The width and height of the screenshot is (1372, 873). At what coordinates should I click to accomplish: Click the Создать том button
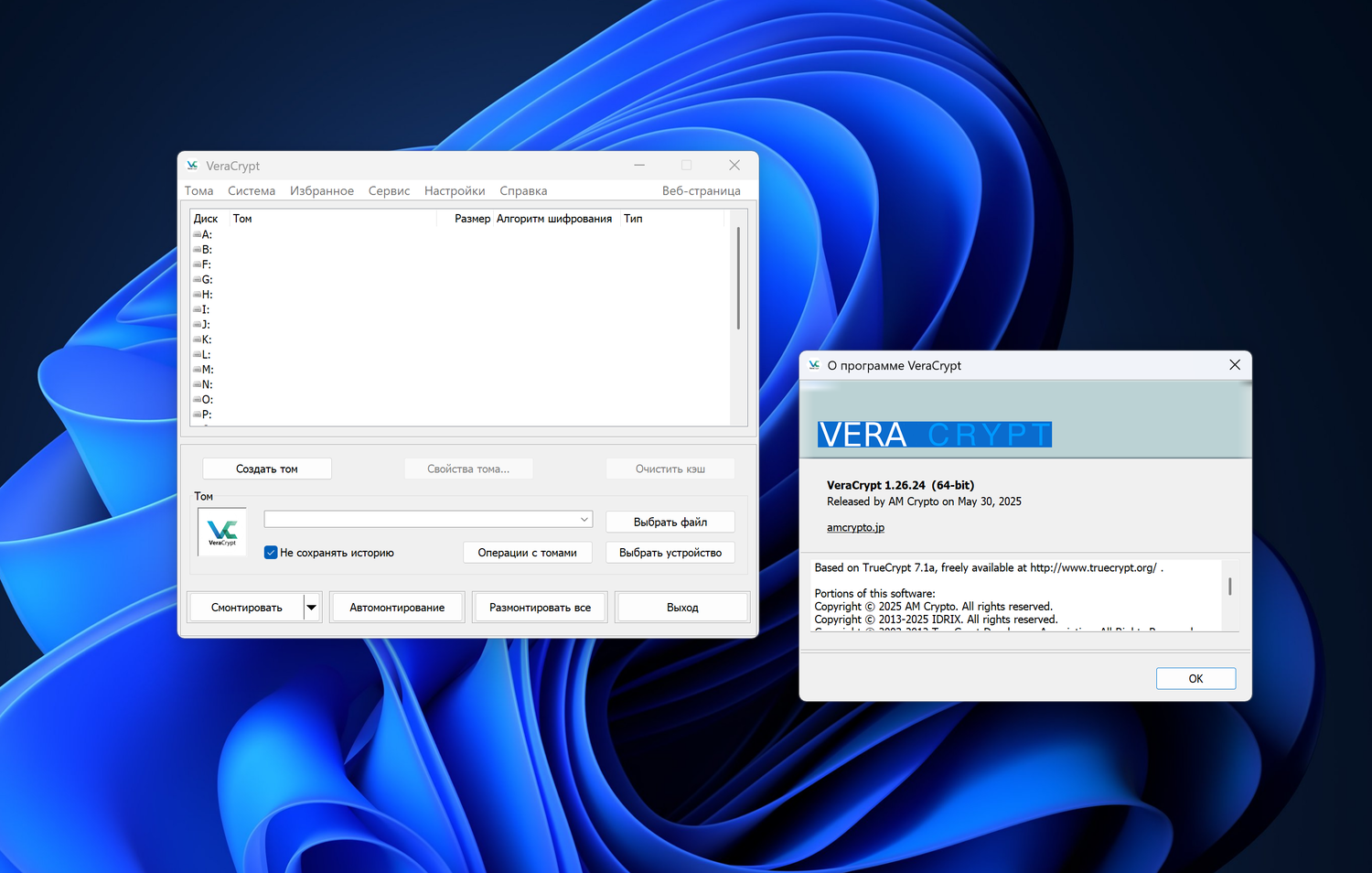267,469
